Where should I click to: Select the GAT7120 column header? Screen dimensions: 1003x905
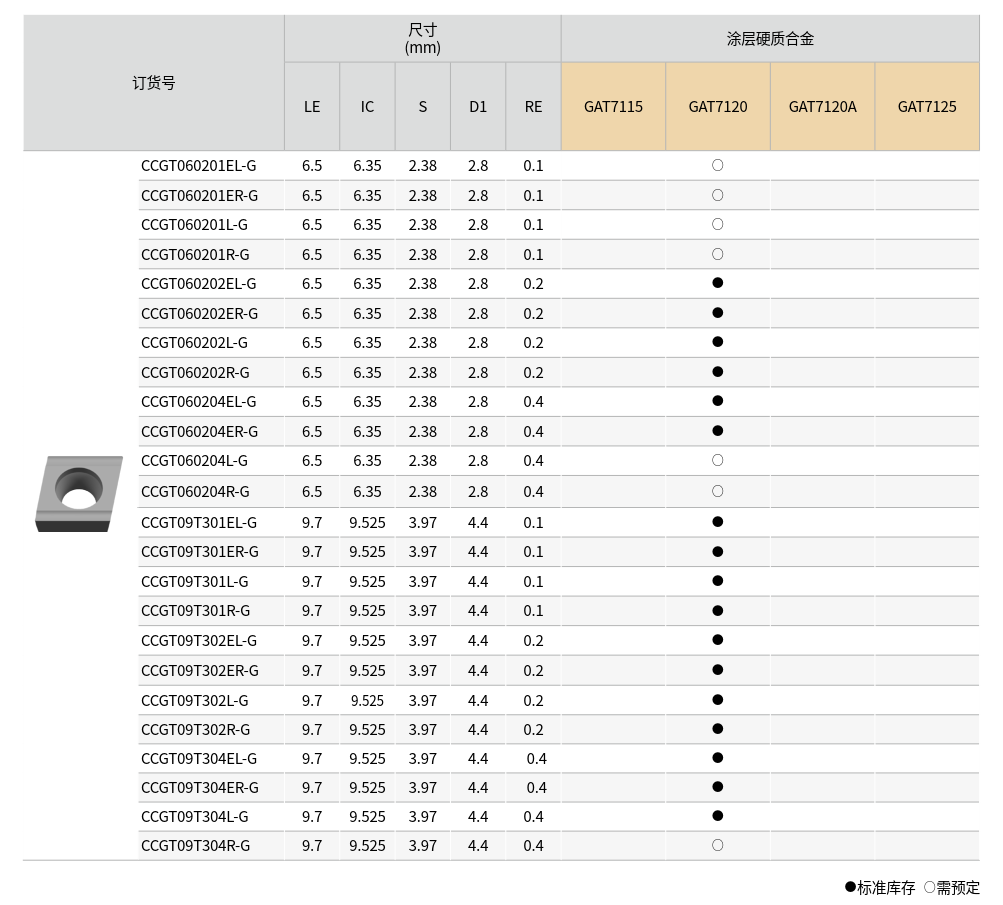coord(717,106)
